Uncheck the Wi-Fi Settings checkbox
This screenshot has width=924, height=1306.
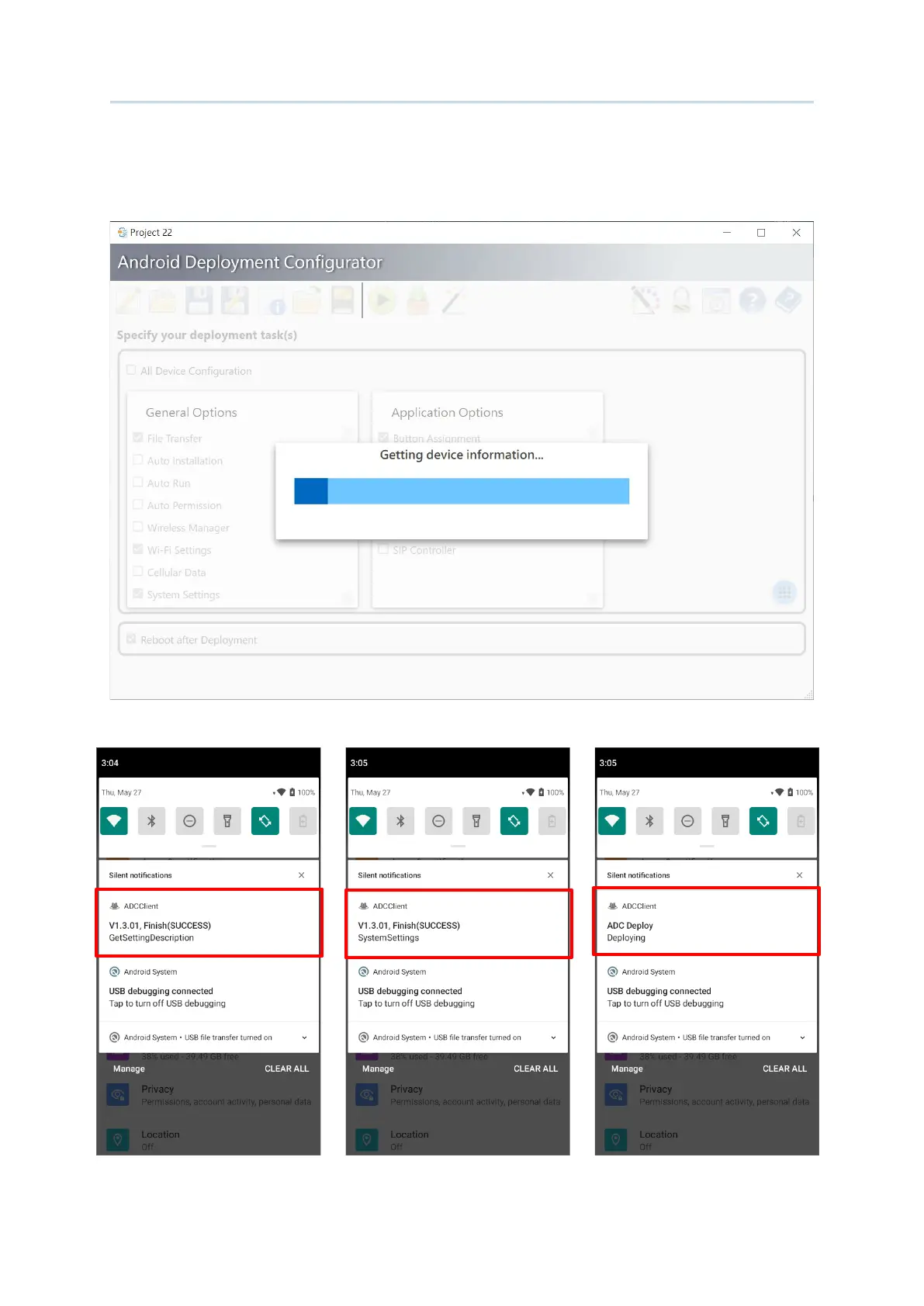coord(138,549)
